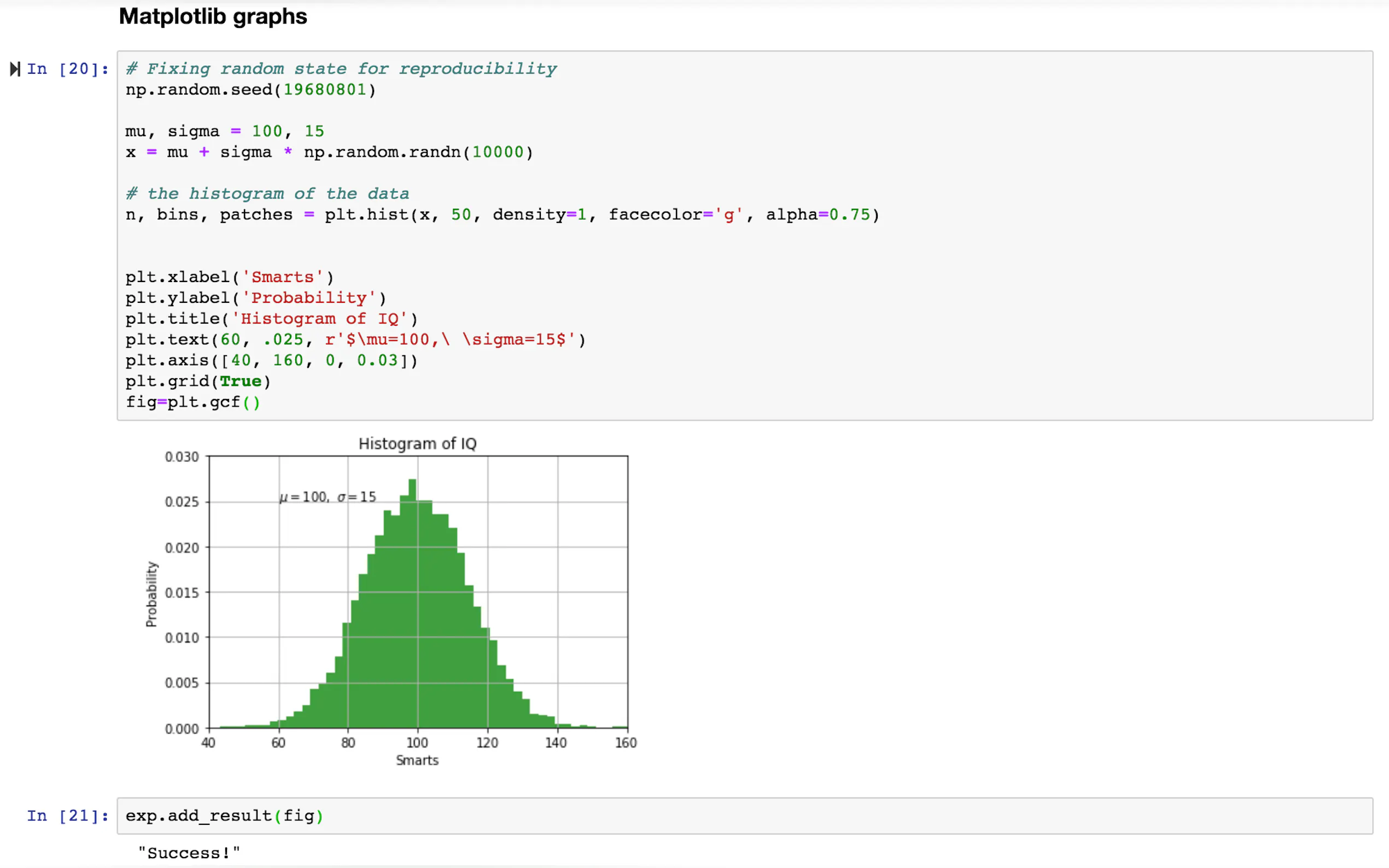
Task: Click the run cell icon beside In [20]
Action: [15, 69]
